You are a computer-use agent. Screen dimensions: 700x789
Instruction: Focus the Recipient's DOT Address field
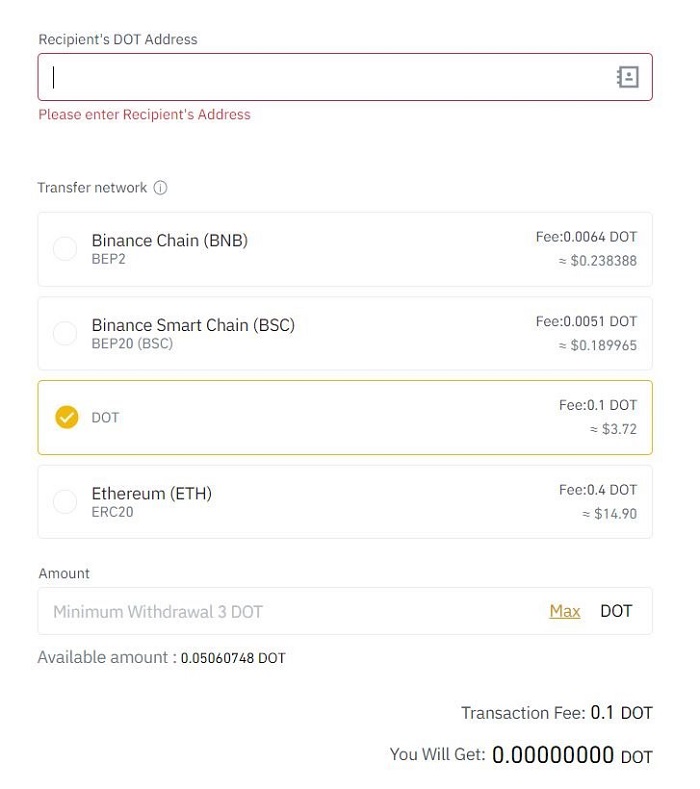point(345,77)
